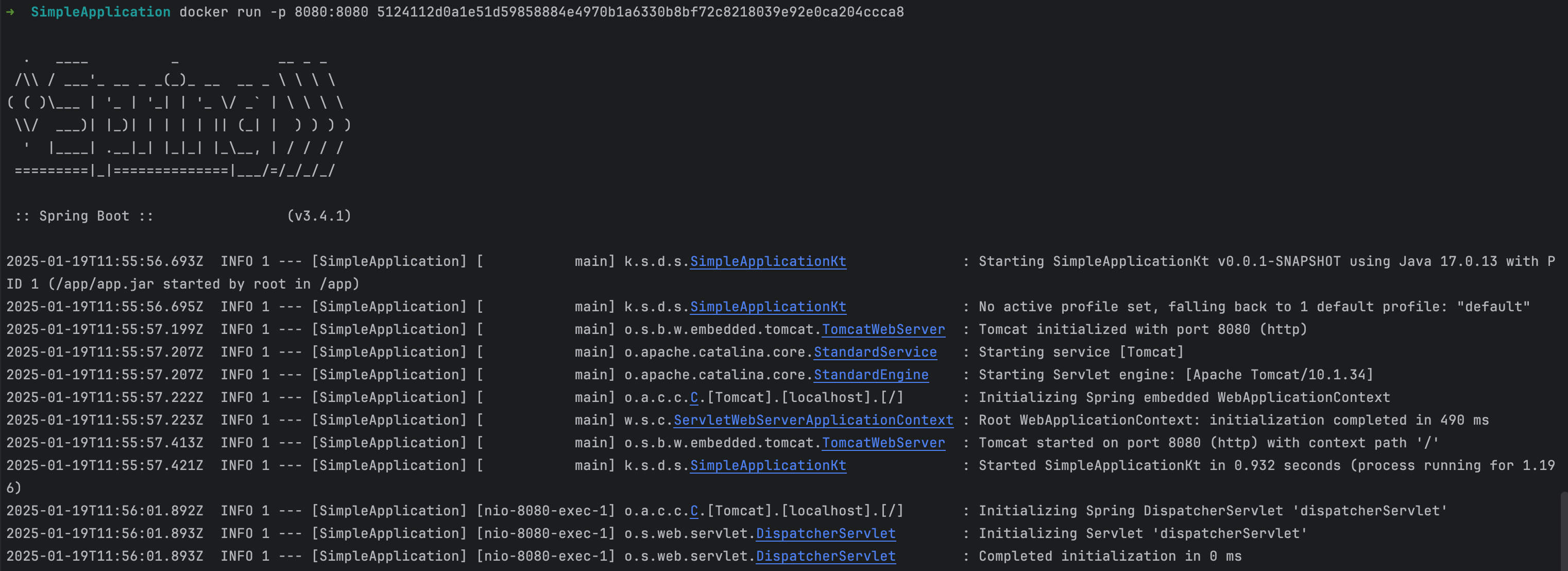
Task: Open SimpleApplicationKt link in 'Starting SimpleApplicationKt' line
Action: click(768, 261)
